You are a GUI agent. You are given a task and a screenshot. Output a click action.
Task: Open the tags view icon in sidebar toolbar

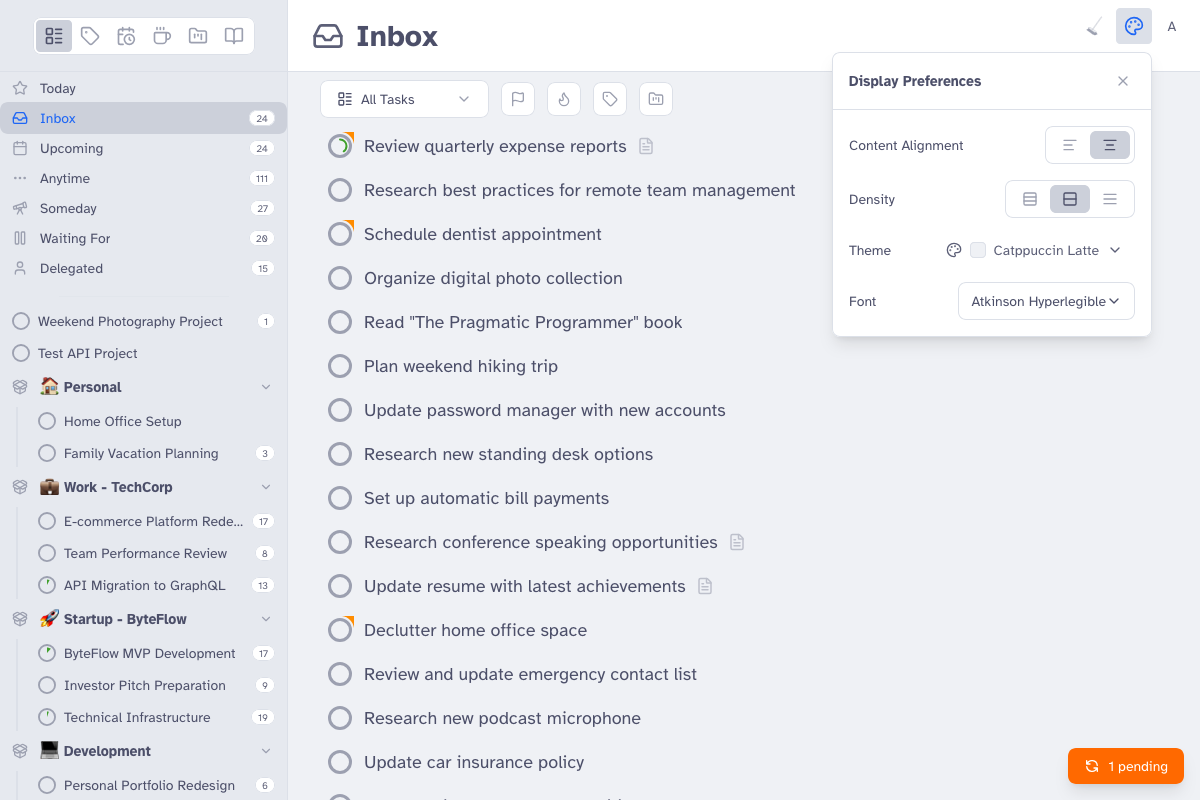(x=90, y=36)
